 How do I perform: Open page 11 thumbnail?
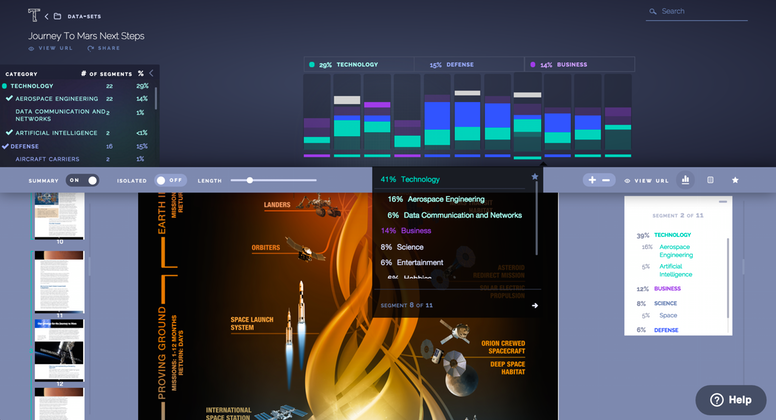click(59, 281)
